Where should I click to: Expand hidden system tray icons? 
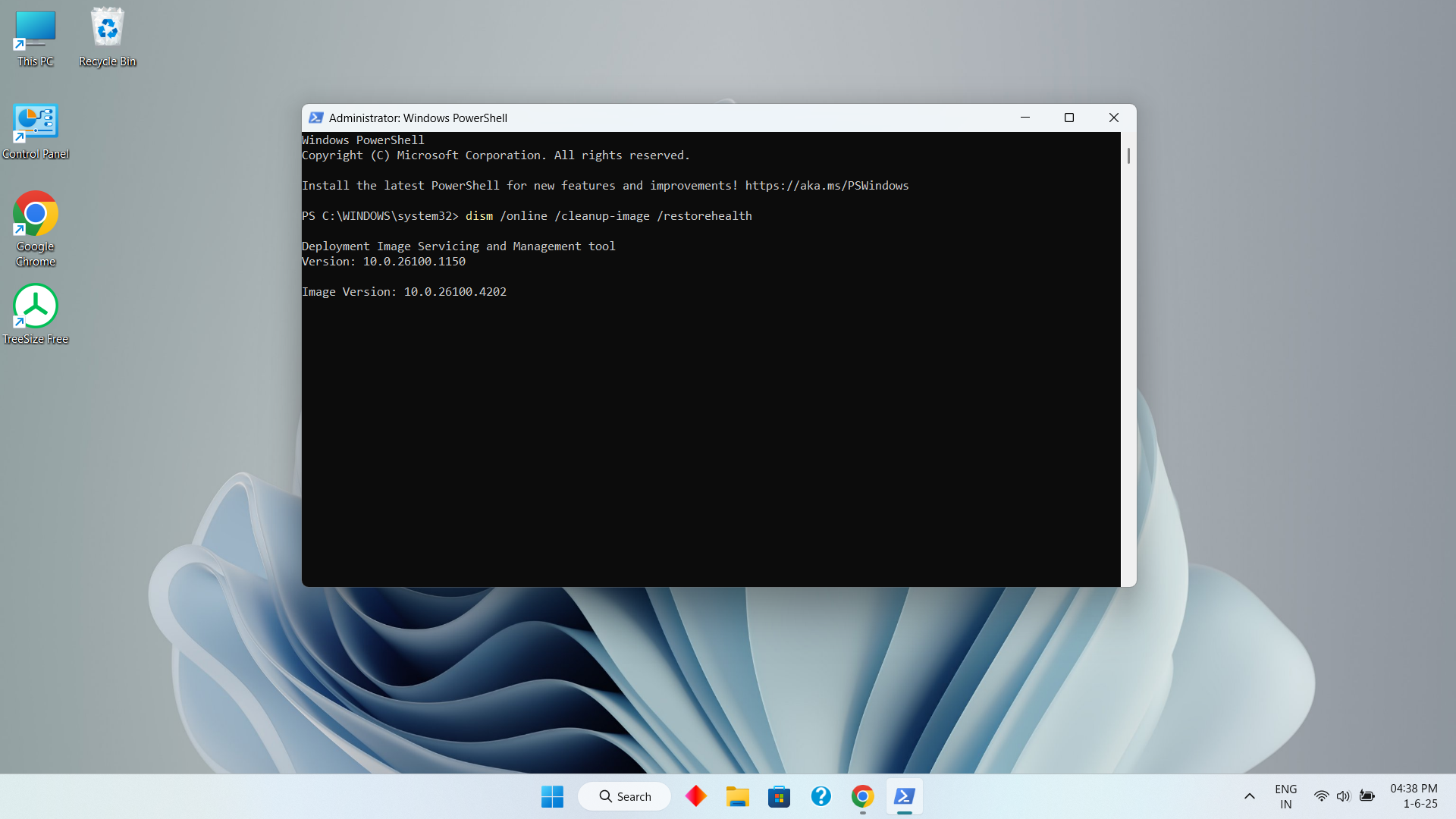(x=1249, y=796)
